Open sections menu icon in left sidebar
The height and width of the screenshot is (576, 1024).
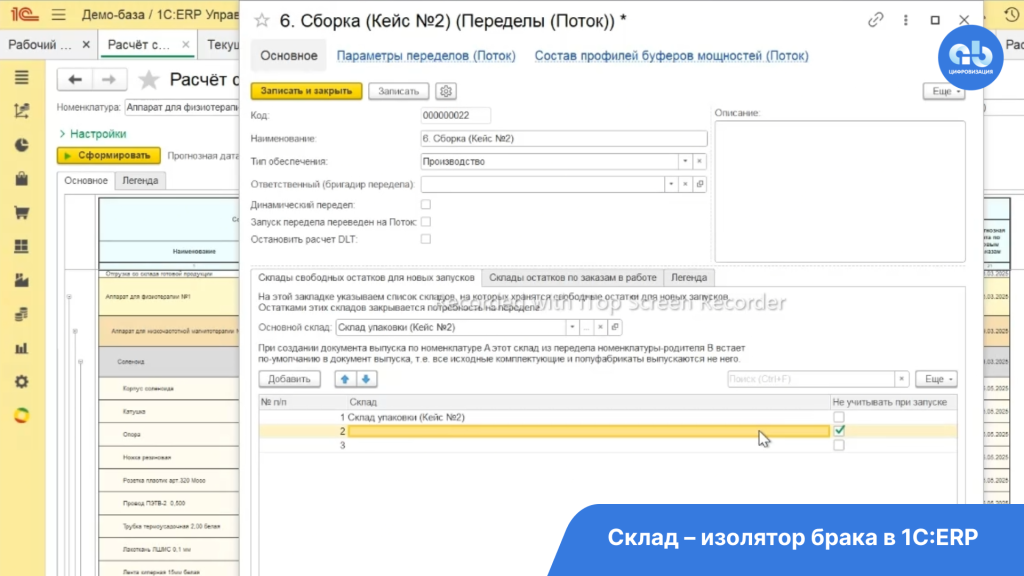pyautogui.click(x=22, y=78)
